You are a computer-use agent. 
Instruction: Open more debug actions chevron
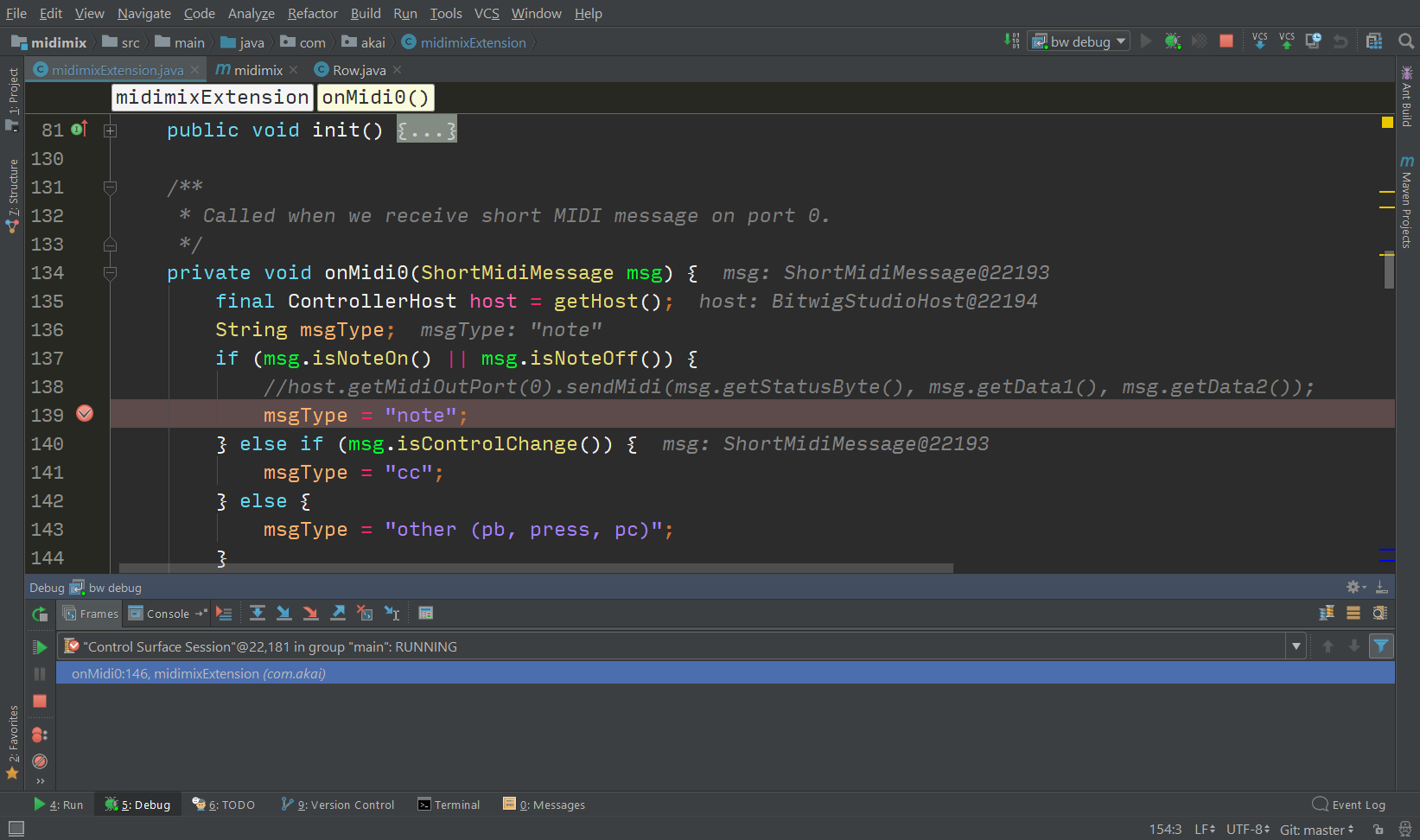tap(40, 781)
